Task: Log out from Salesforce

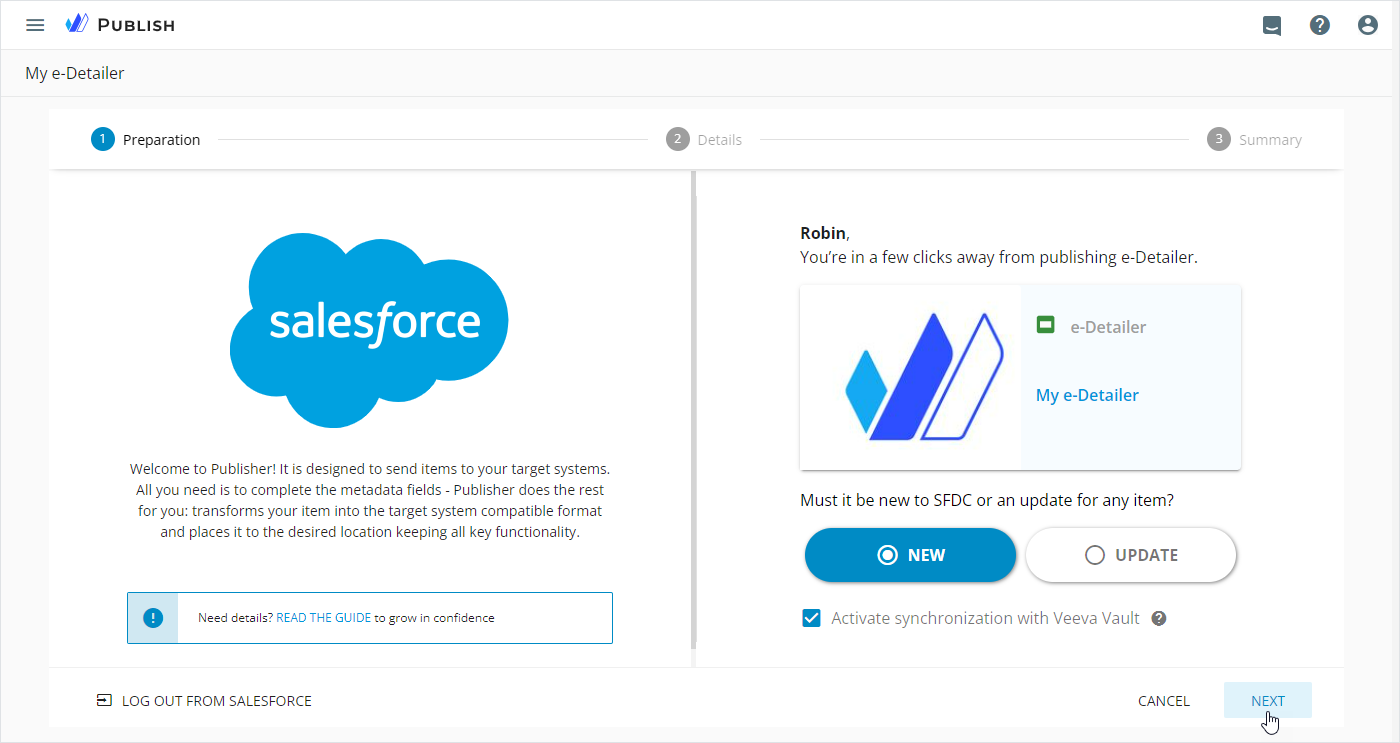Action: pyautogui.click(x=204, y=701)
